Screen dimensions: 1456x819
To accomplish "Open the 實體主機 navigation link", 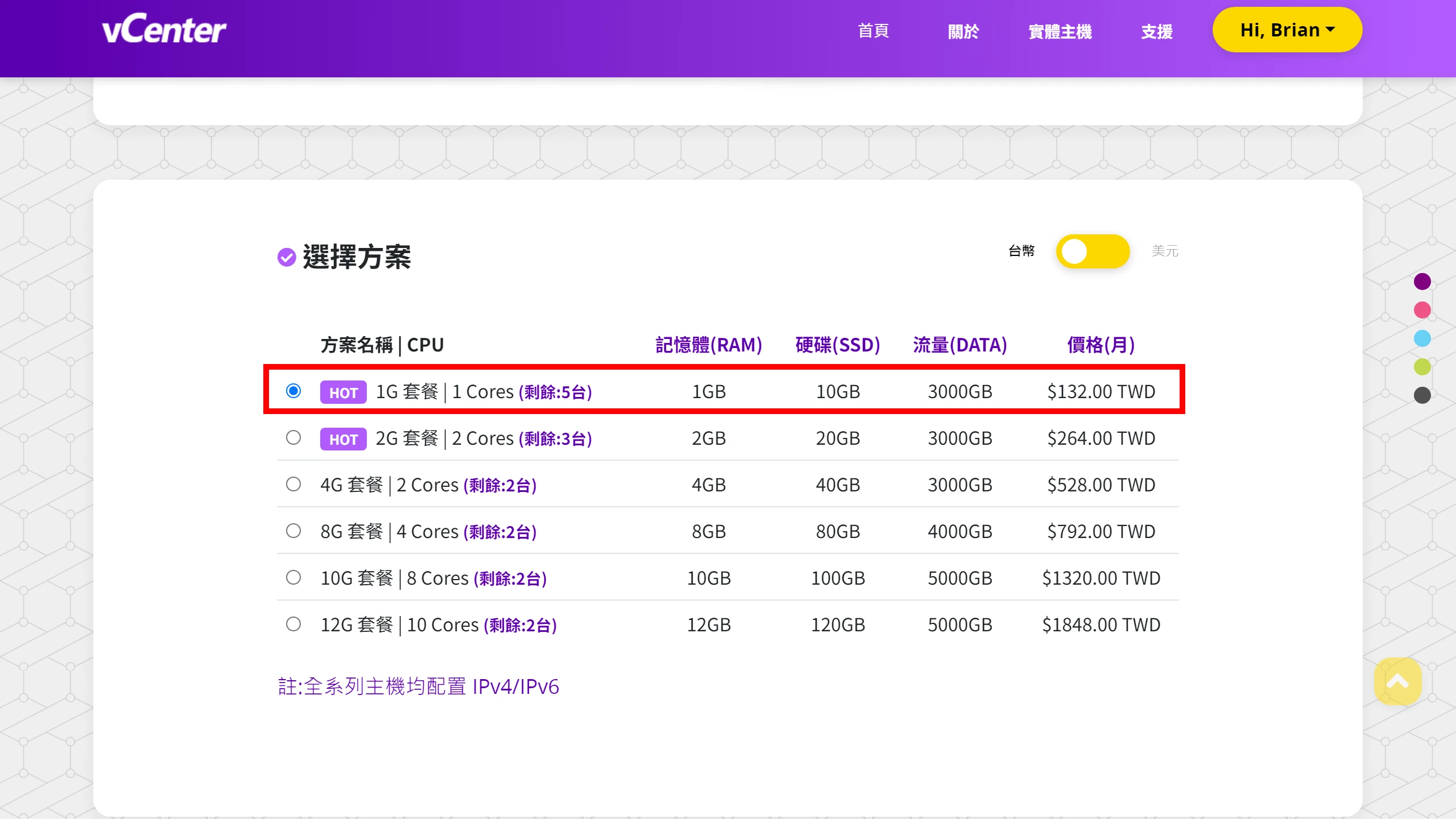I will coord(1060,31).
